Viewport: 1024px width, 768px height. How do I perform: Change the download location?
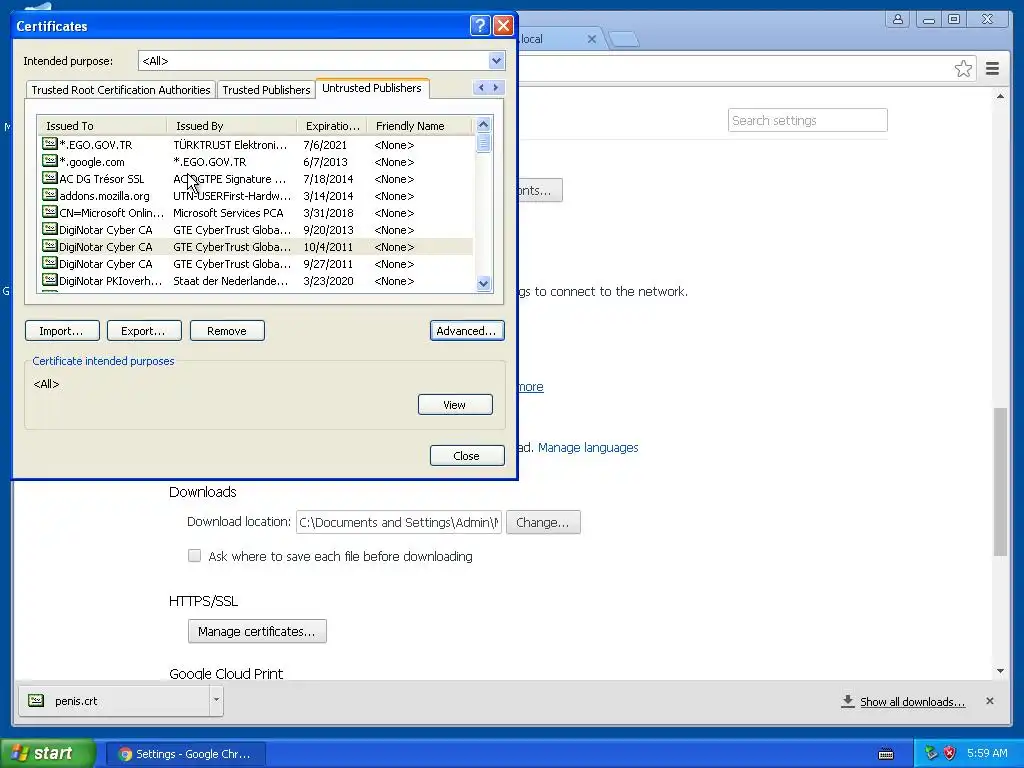[543, 522]
